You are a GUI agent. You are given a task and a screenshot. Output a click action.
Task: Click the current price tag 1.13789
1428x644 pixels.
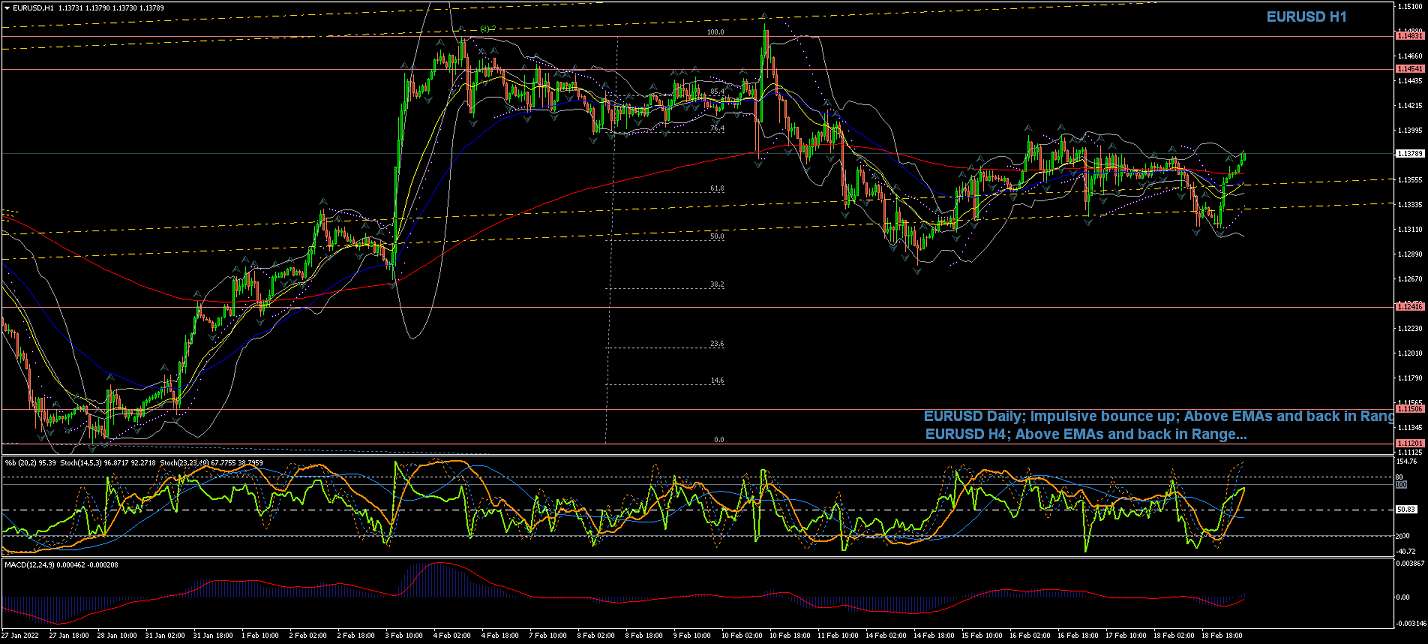pyautogui.click(x=1410, y=154)
